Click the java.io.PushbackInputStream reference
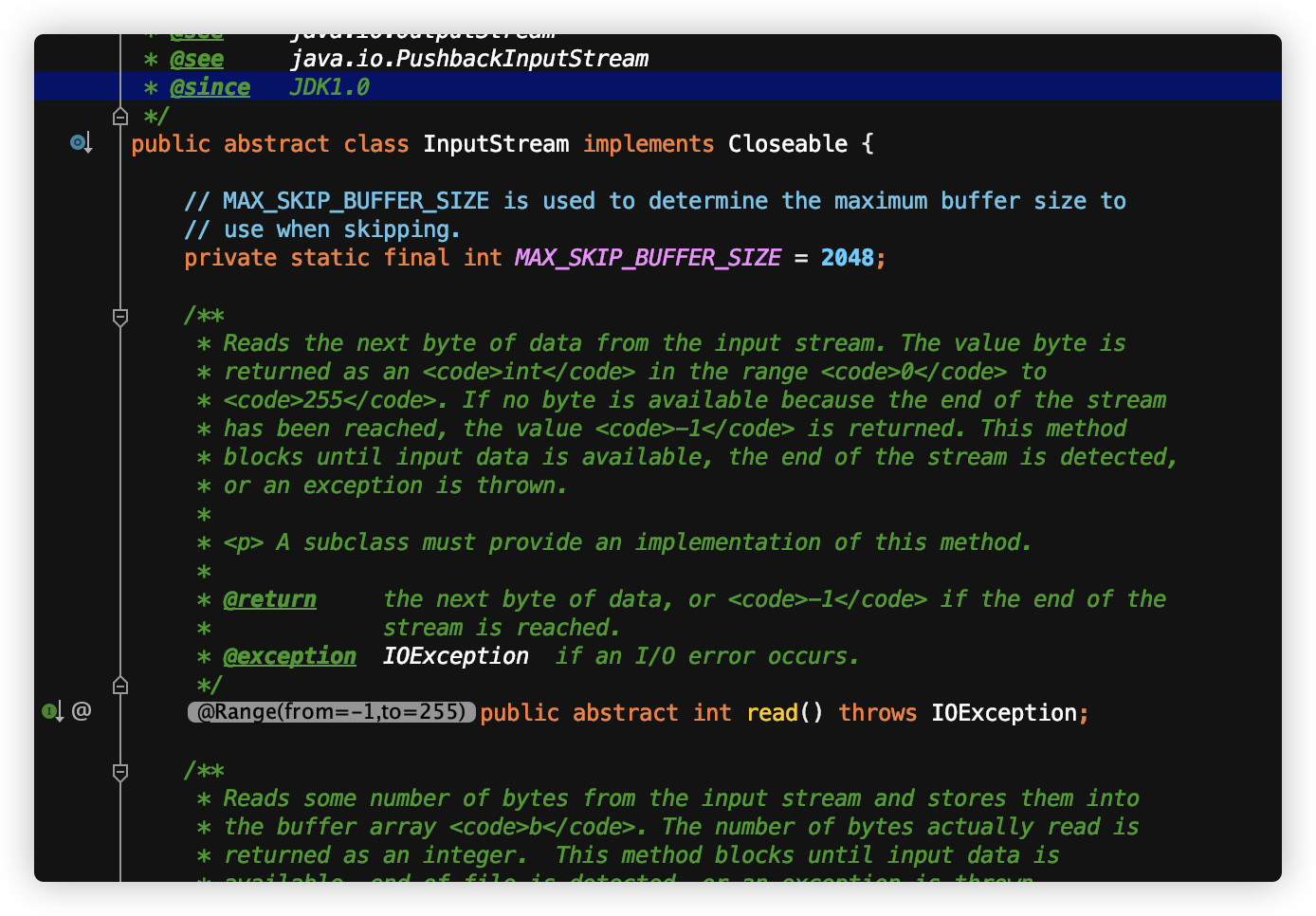 pos(468,59)
